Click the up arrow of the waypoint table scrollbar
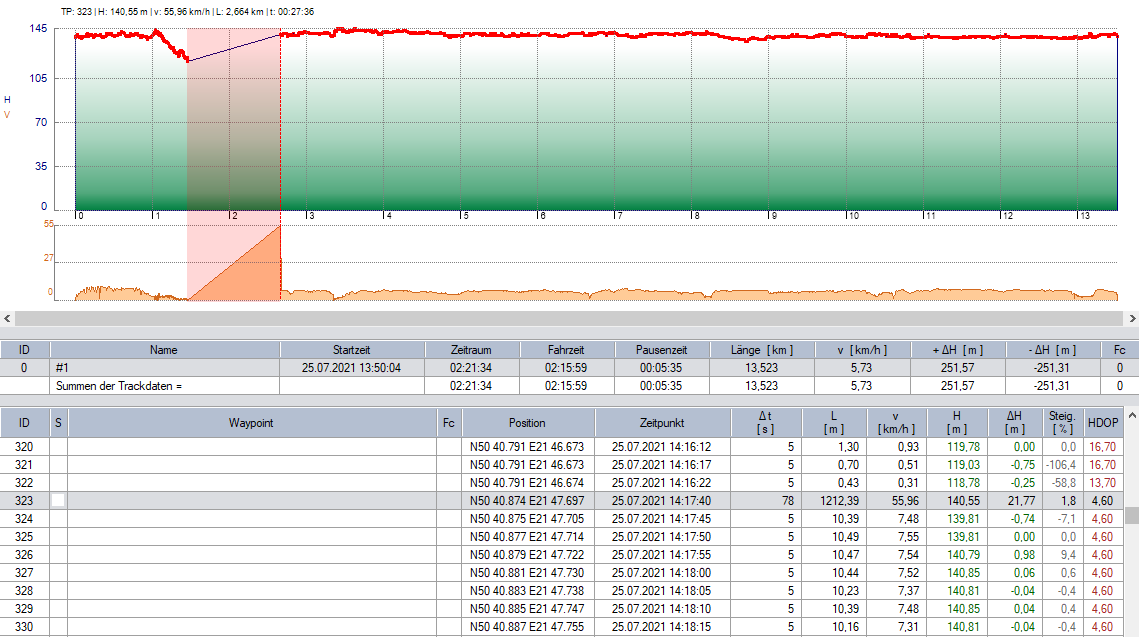Screen dimensions: 1139x637 (x=1131, y=415)
